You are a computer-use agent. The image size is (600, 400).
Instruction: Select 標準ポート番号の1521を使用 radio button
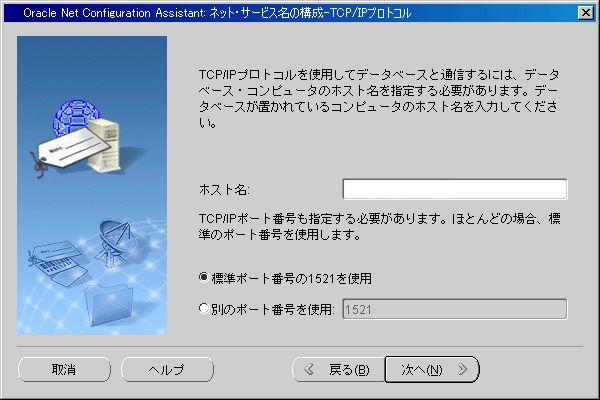click(x=204, y=278)
